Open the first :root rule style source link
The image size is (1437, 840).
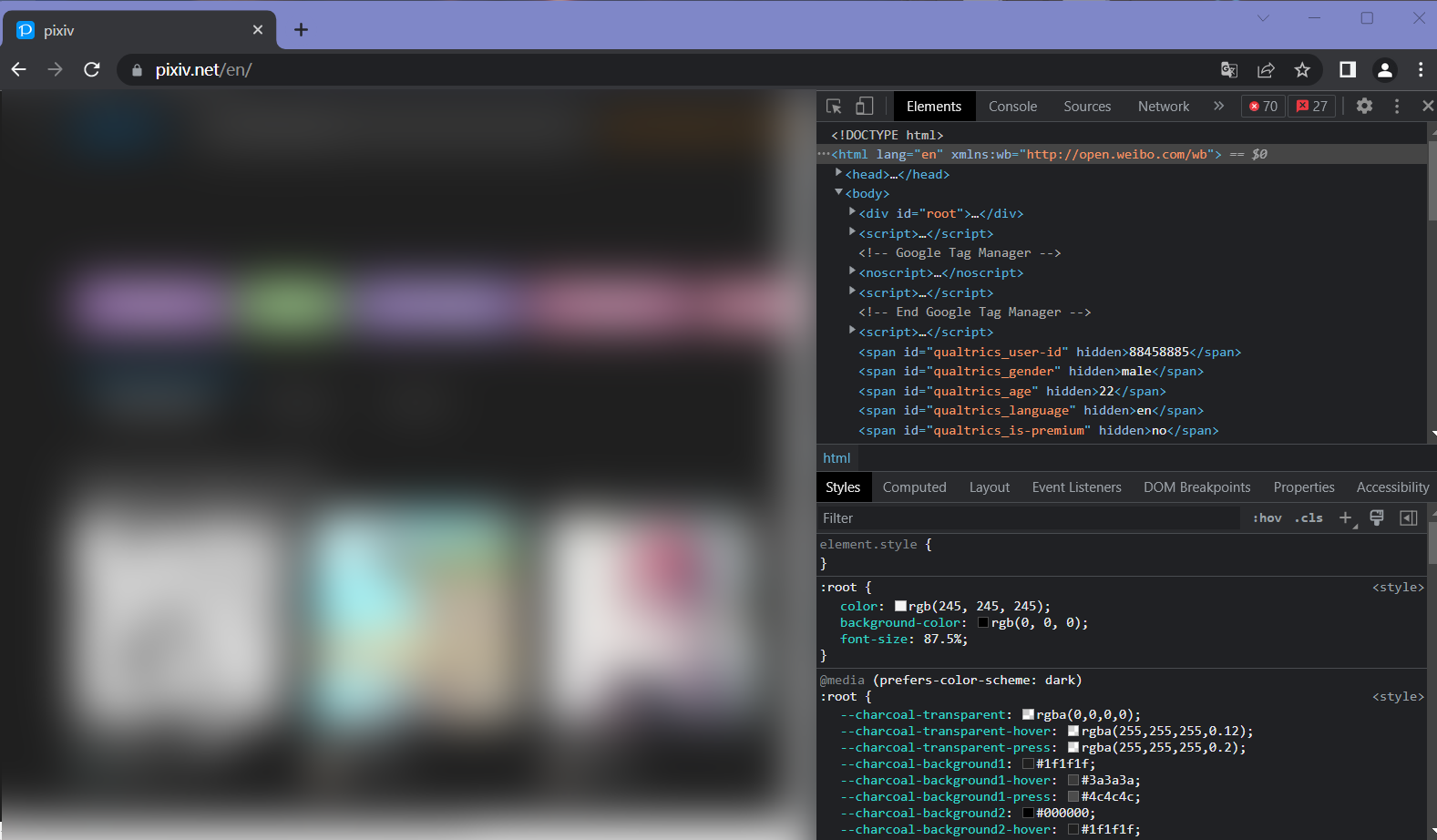point(1398,588)
